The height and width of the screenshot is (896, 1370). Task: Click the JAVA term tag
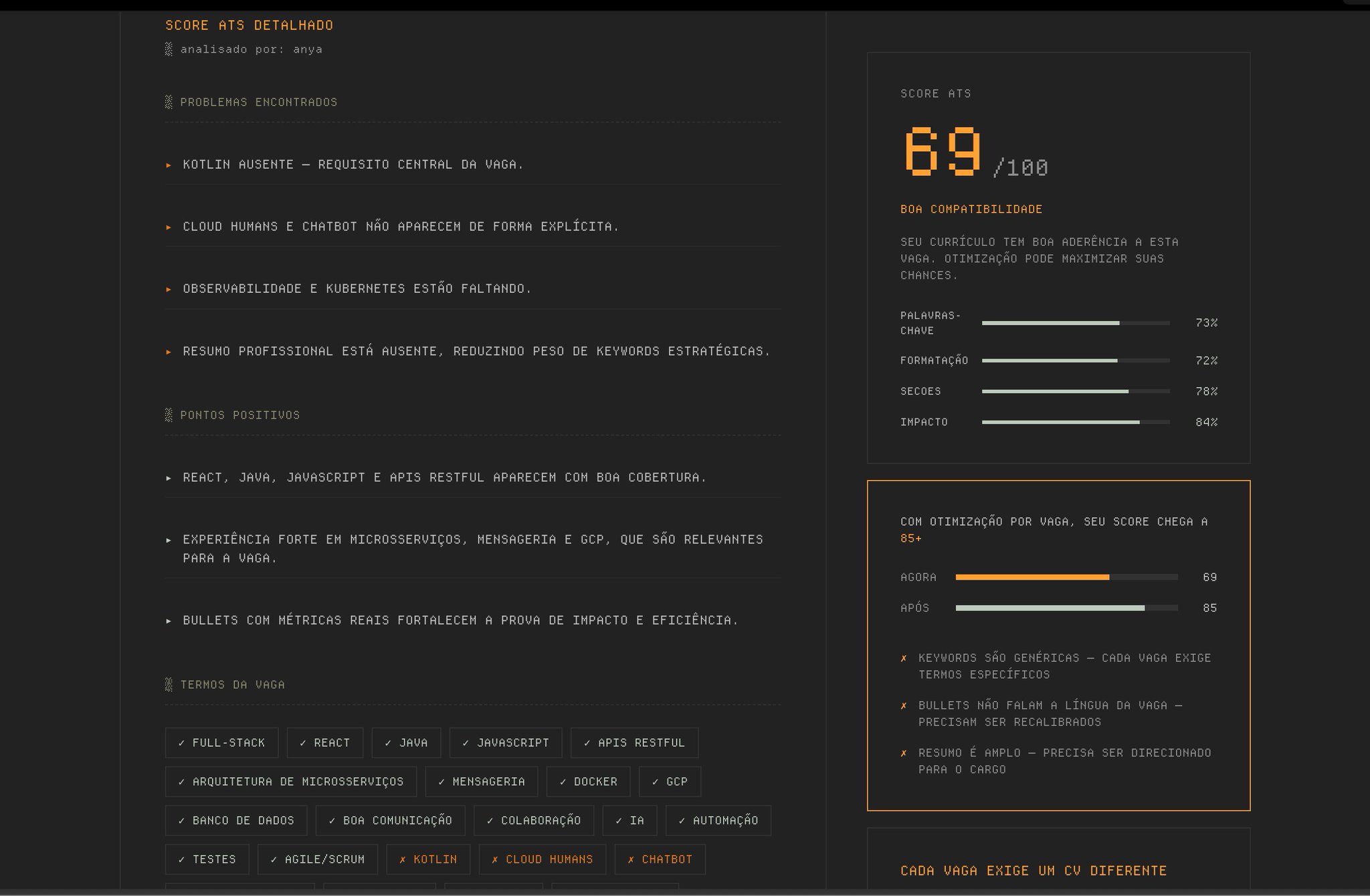click(406, 743)
